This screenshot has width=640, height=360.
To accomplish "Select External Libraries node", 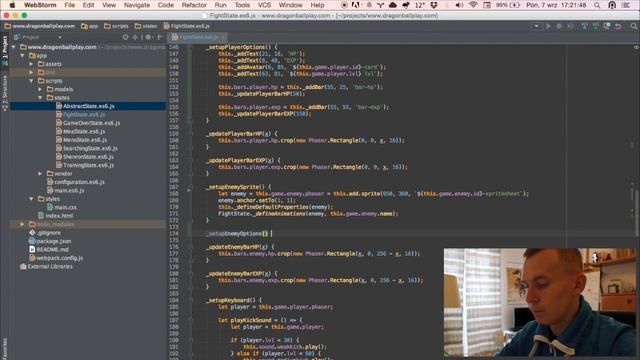I will [50, 267].
